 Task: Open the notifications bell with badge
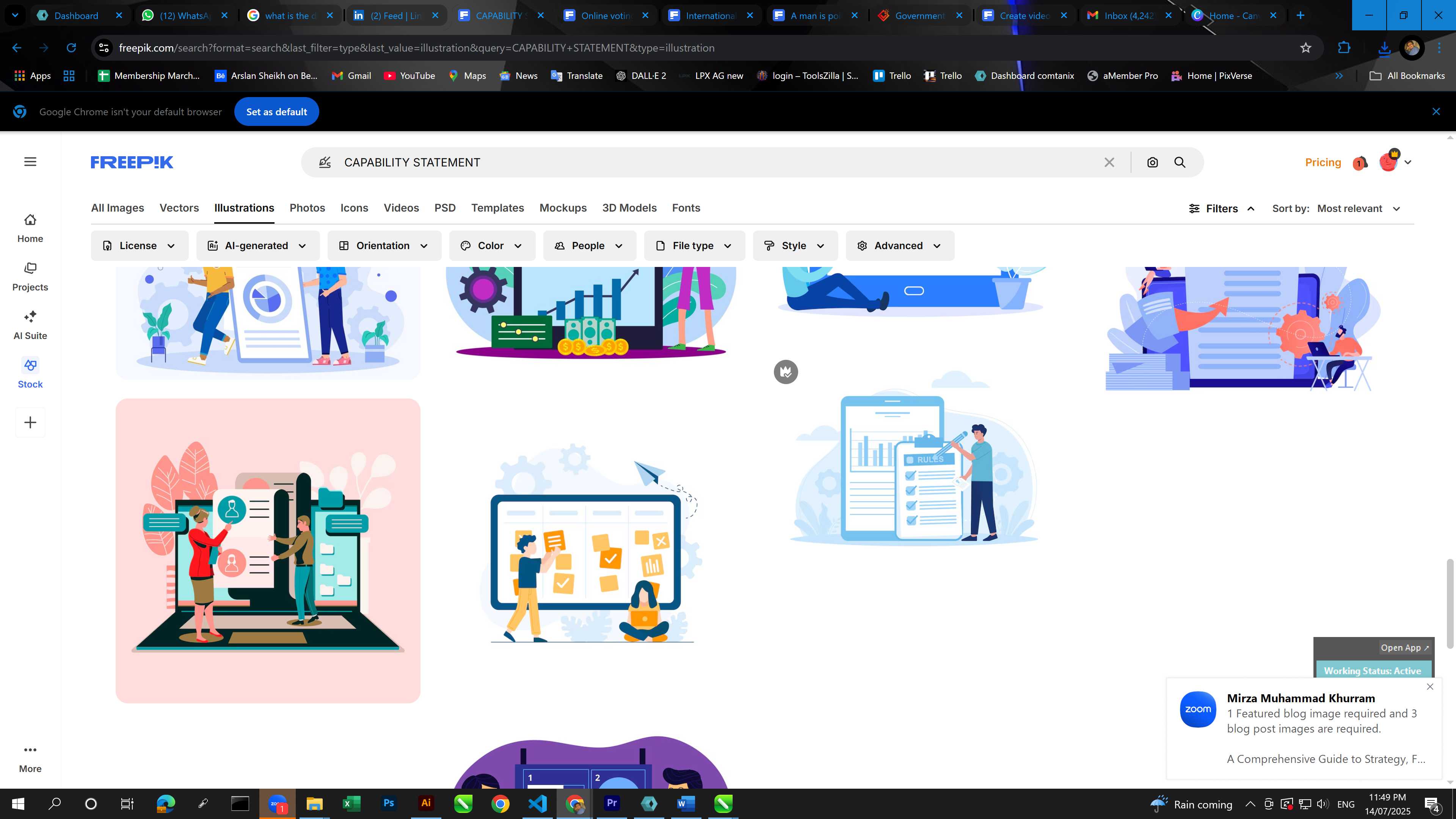click(1360, 163)
